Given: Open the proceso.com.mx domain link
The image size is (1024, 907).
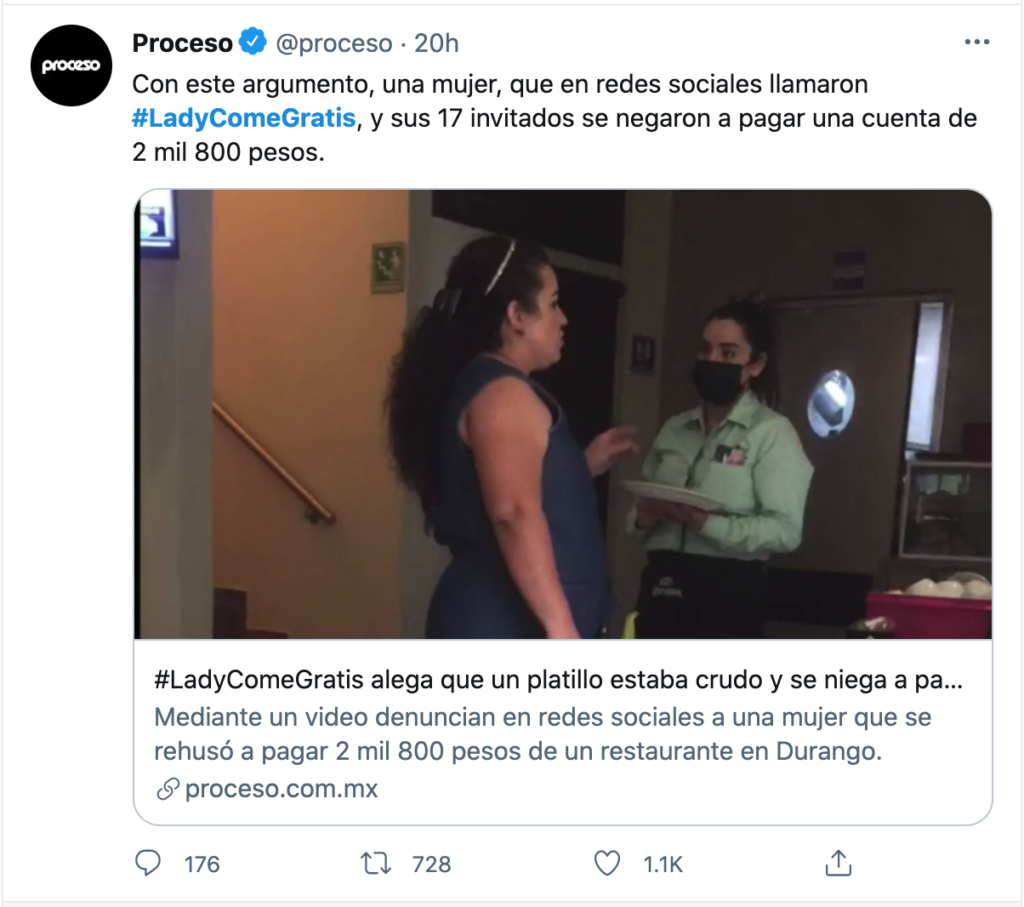Looking at the screenshot, I should click(281, 789).
